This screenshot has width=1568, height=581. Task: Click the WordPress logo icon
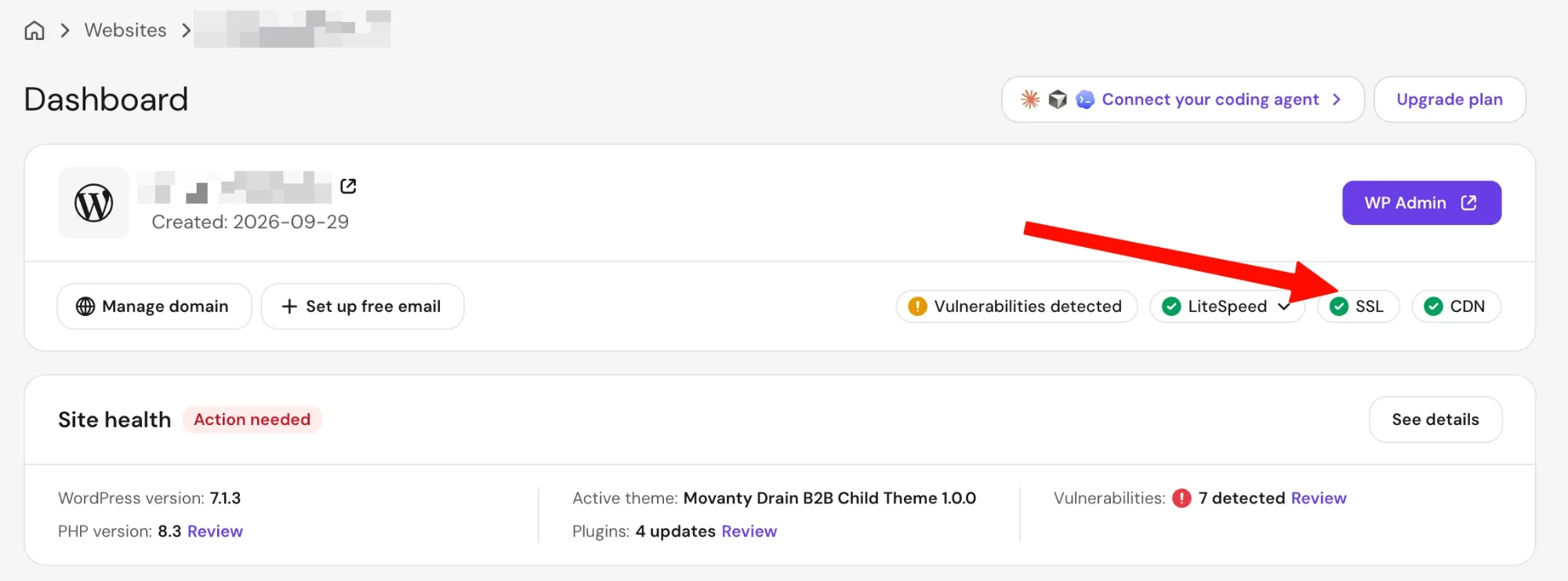click(93, 202)
